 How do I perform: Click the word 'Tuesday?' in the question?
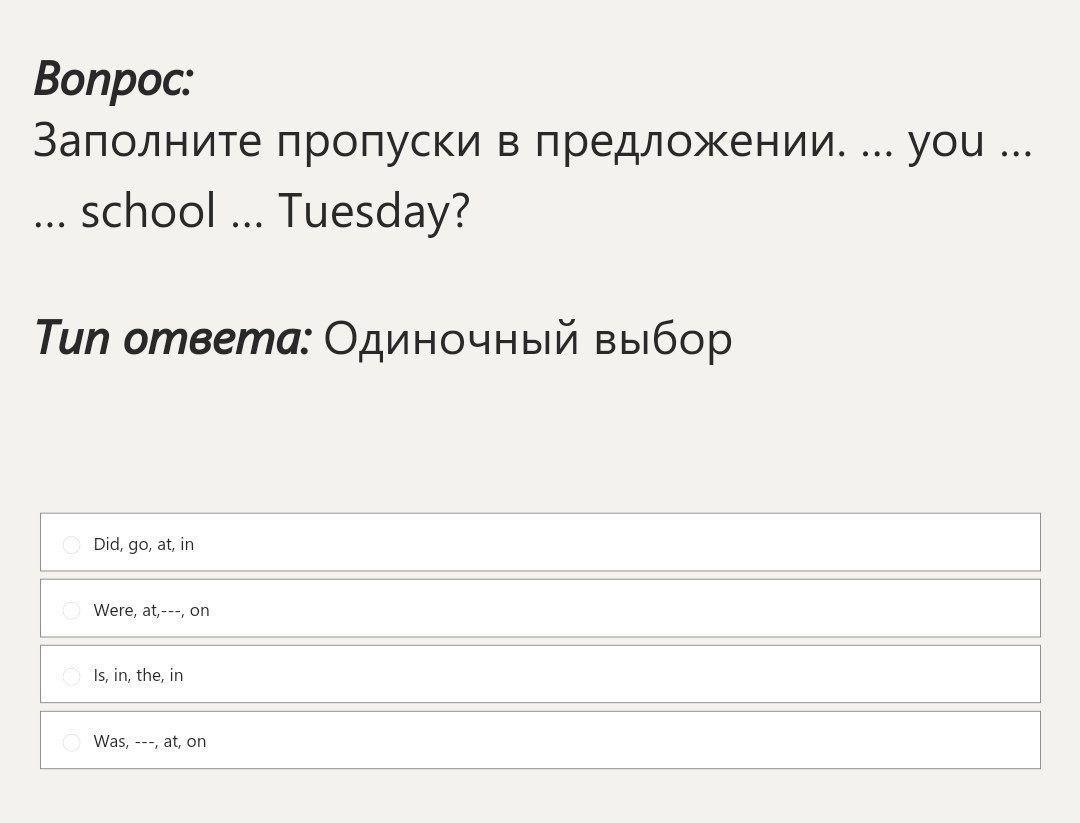pyautogui.click(x=373, y=211)
